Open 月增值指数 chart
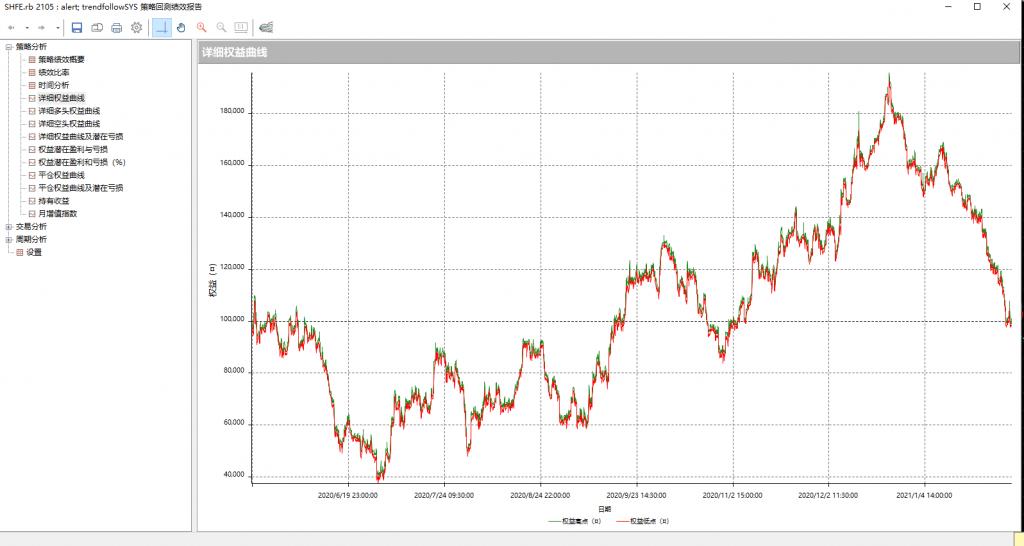Image resolution: width=1024 pixels, height=546 pixels. click(57, 214)
